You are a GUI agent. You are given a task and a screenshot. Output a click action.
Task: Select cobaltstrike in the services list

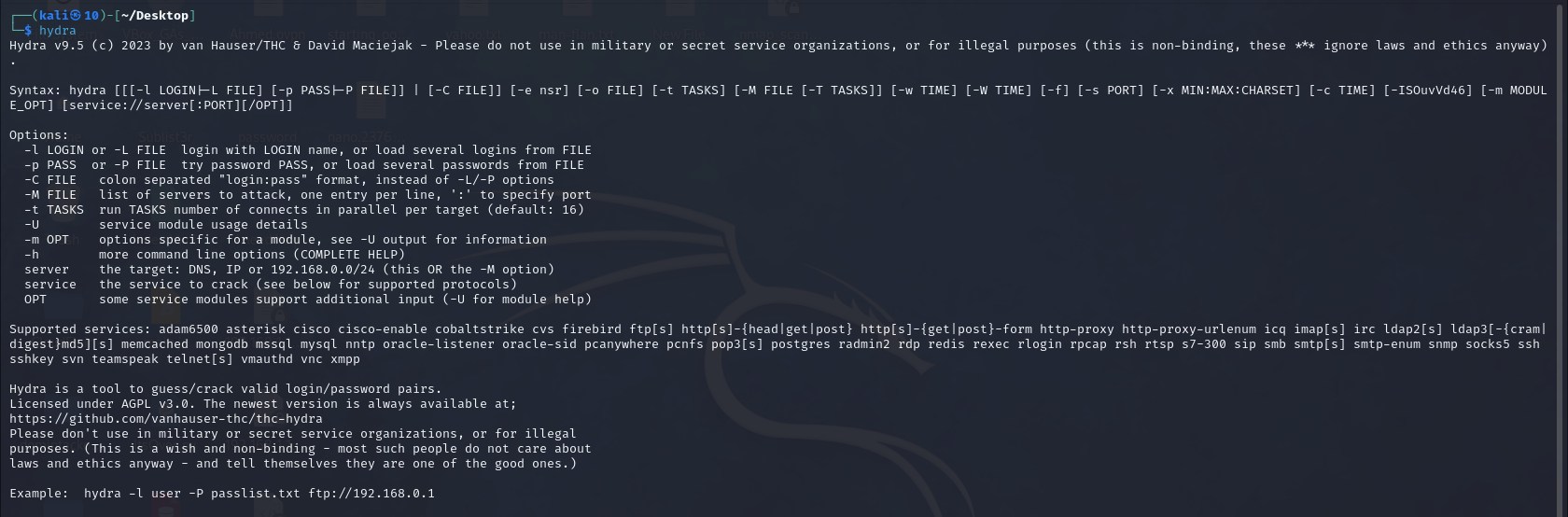tap(480, 329)
